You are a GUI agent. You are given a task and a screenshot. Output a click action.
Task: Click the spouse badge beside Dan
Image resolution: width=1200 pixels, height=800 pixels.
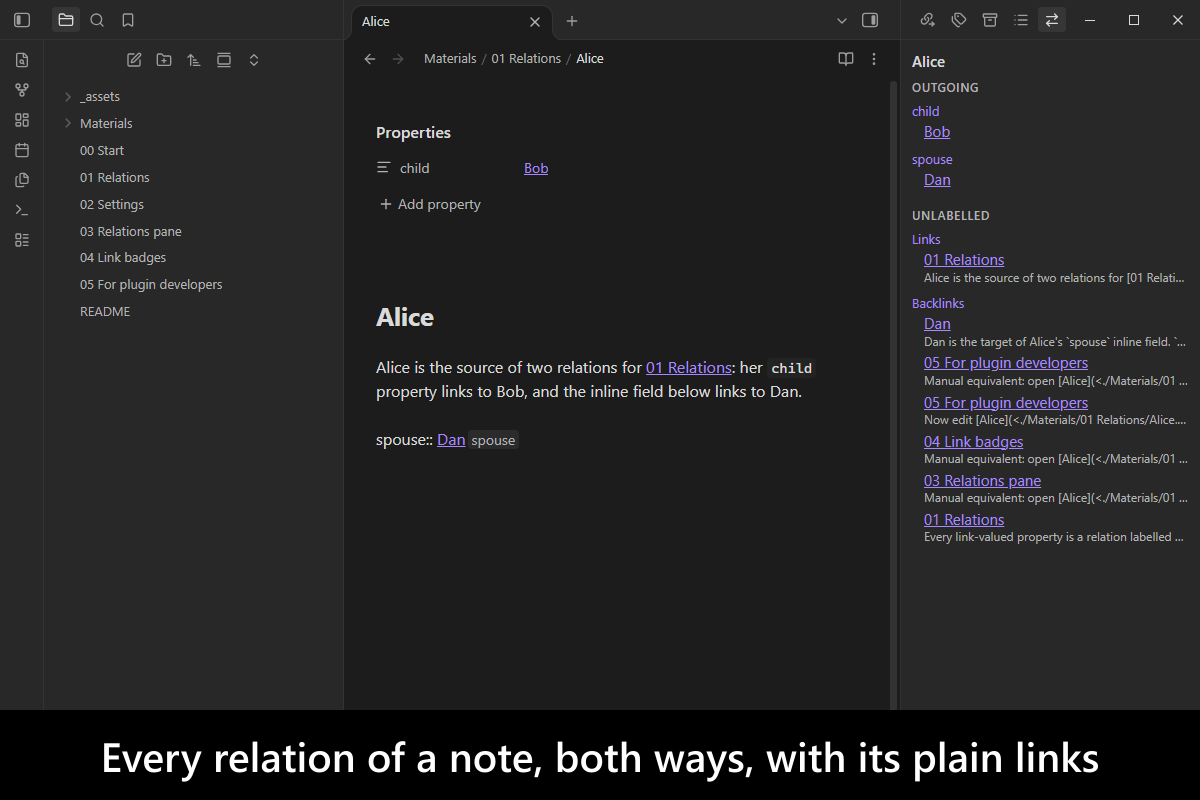click(x=493, y=440)
